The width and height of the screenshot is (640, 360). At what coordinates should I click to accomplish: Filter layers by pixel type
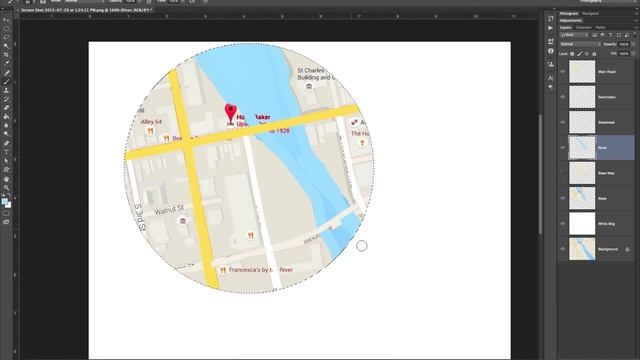595,35
